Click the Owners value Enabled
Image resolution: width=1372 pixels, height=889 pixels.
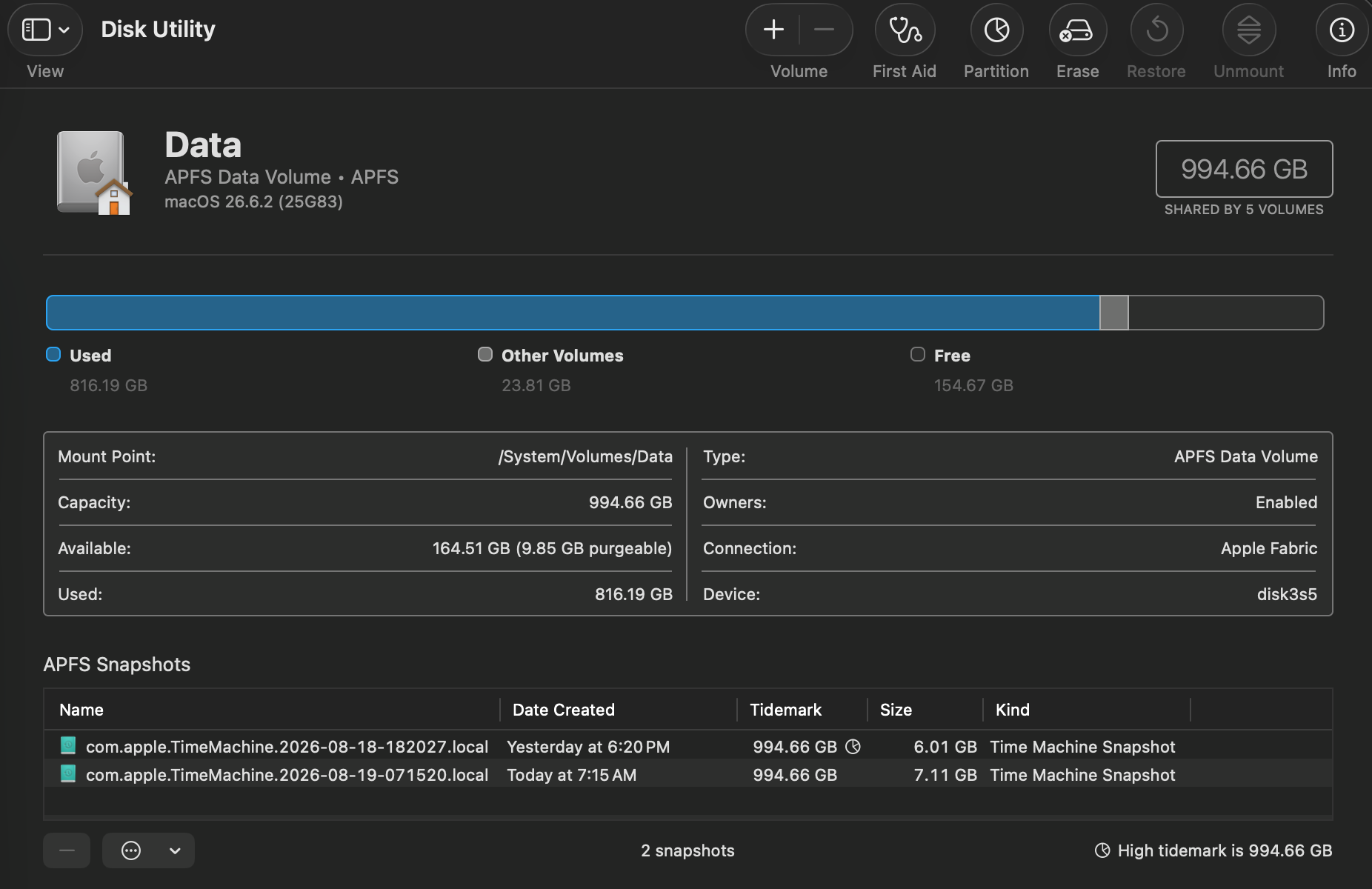point(1286,502)
